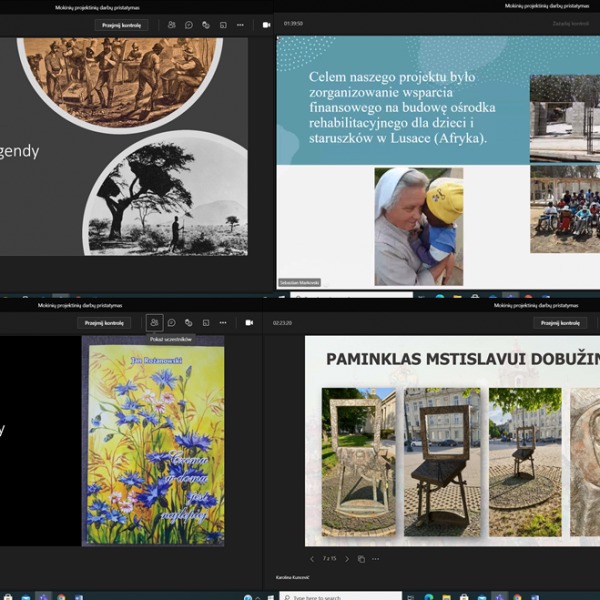Screen dimensions: 600x600
Task: Open more actions in bottom-left meeting window
Action: point(223,323)
